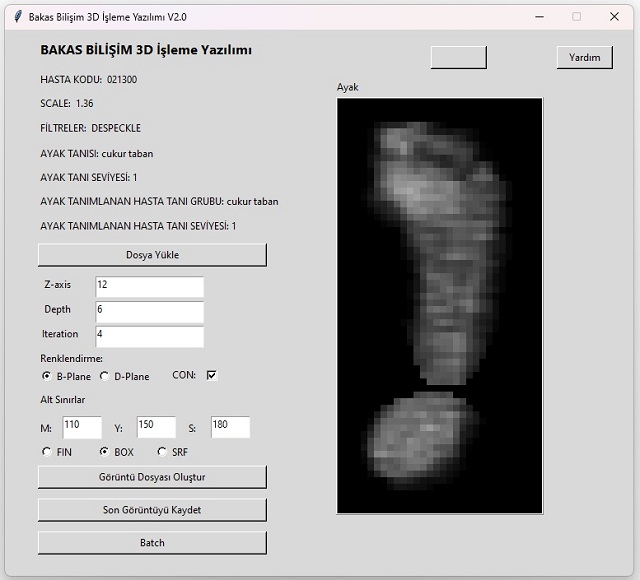
Task: Focus the Depth input field
Action: [x=149, y=312]
